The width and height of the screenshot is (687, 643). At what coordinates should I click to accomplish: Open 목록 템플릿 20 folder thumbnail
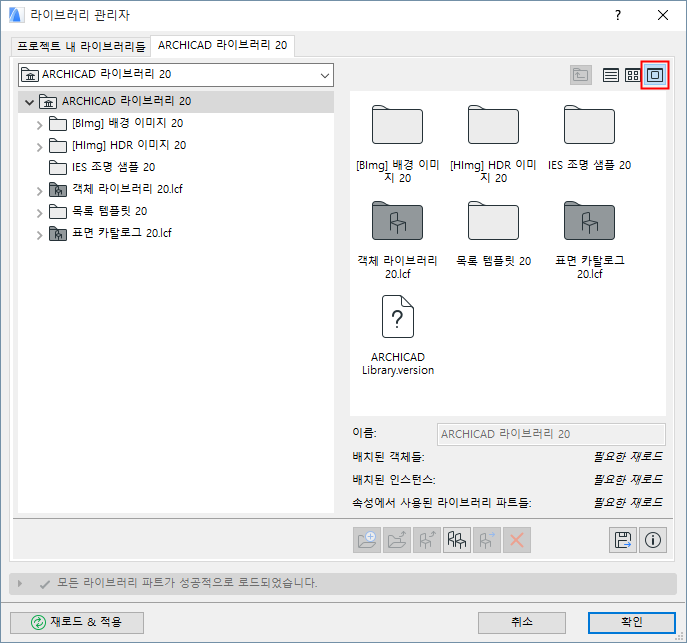click(493, 221)
